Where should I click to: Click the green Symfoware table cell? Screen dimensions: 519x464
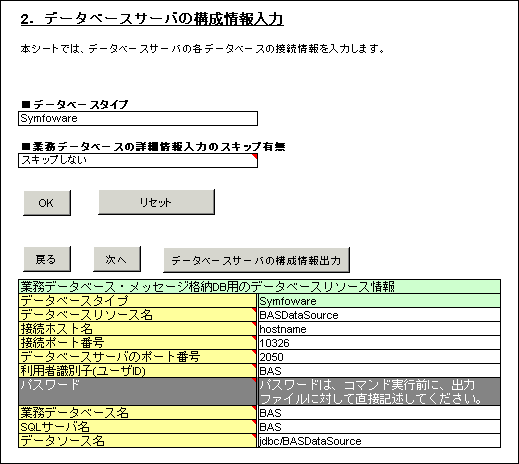coord(379,301)
